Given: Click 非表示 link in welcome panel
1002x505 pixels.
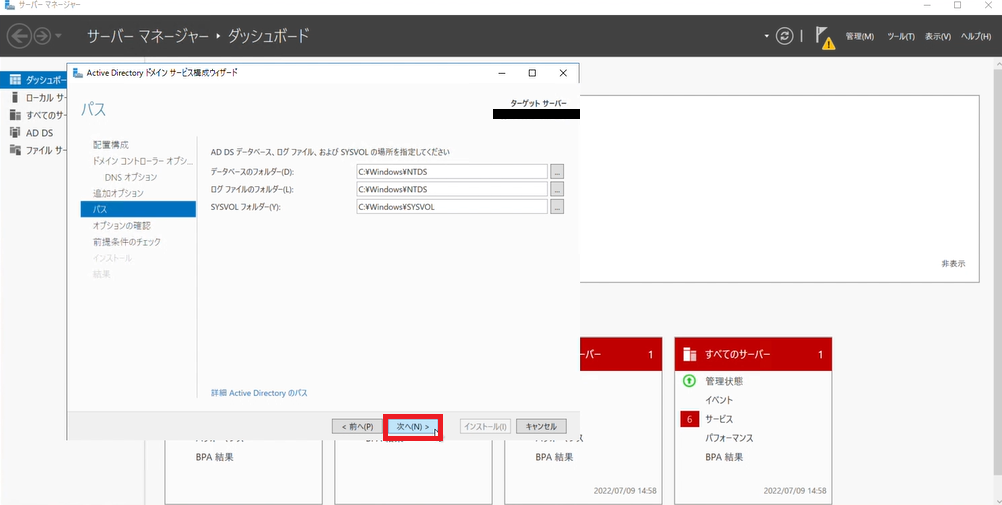Looking at the screenshot, I should (x=953, y=264).
